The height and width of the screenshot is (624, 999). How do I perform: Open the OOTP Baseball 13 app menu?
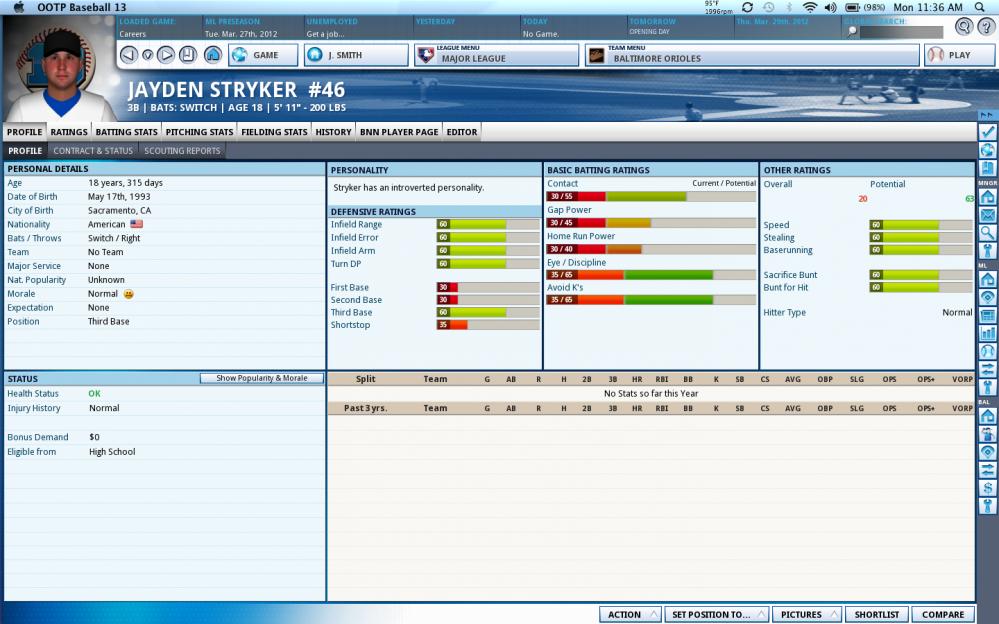[x=82, y=8]
